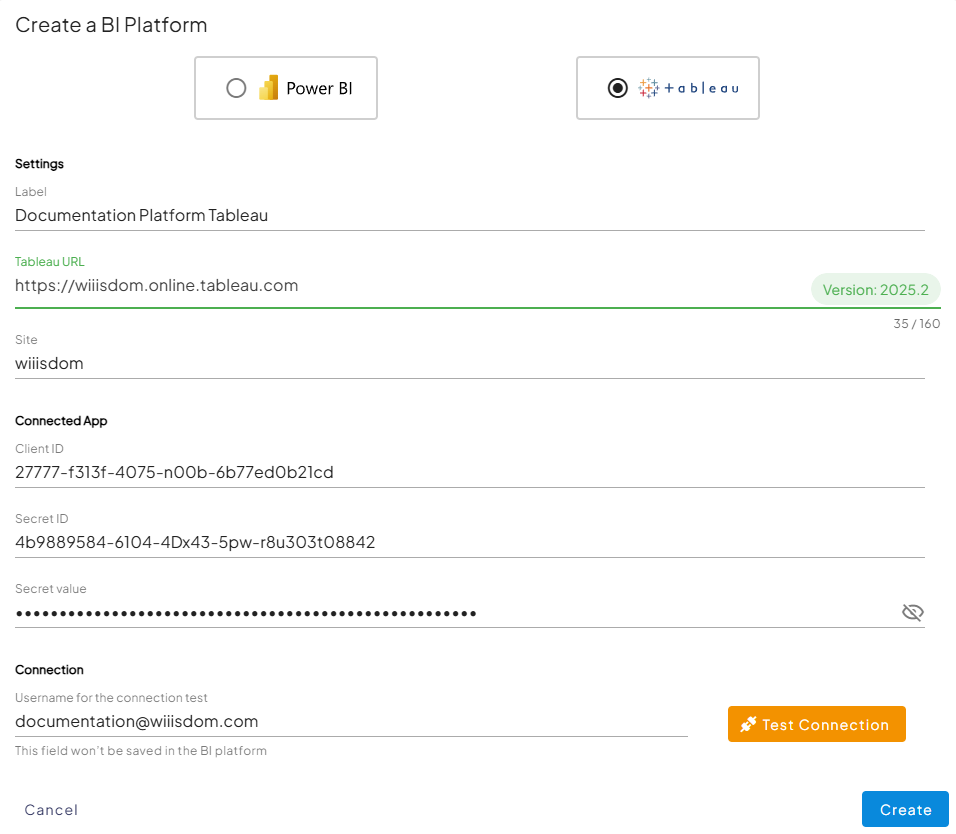Click 'Username for the connection test' label
956x834 pixels.
click(x=112, y=697)
